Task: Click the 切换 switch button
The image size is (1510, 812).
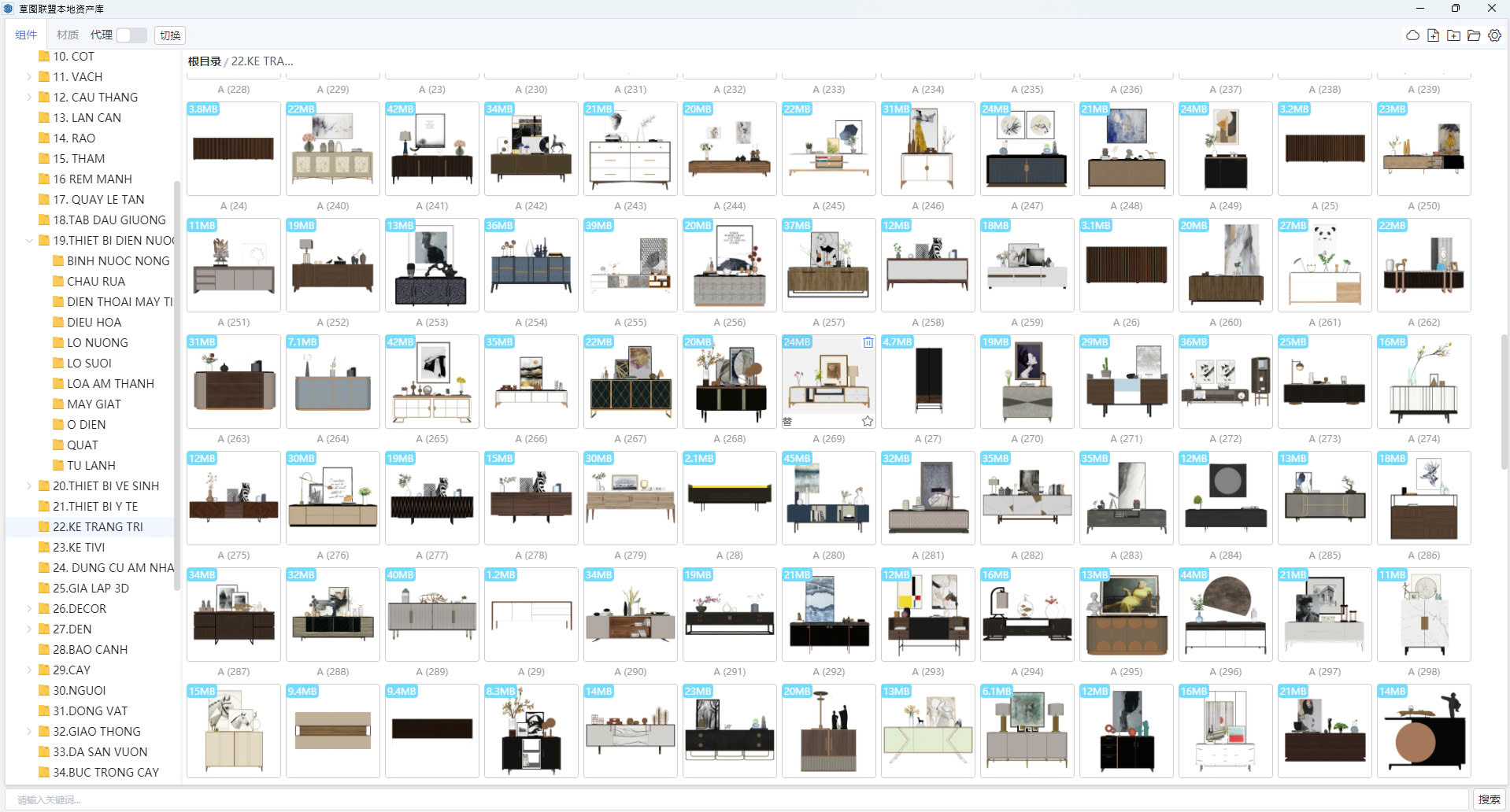Action: (170, 35)
